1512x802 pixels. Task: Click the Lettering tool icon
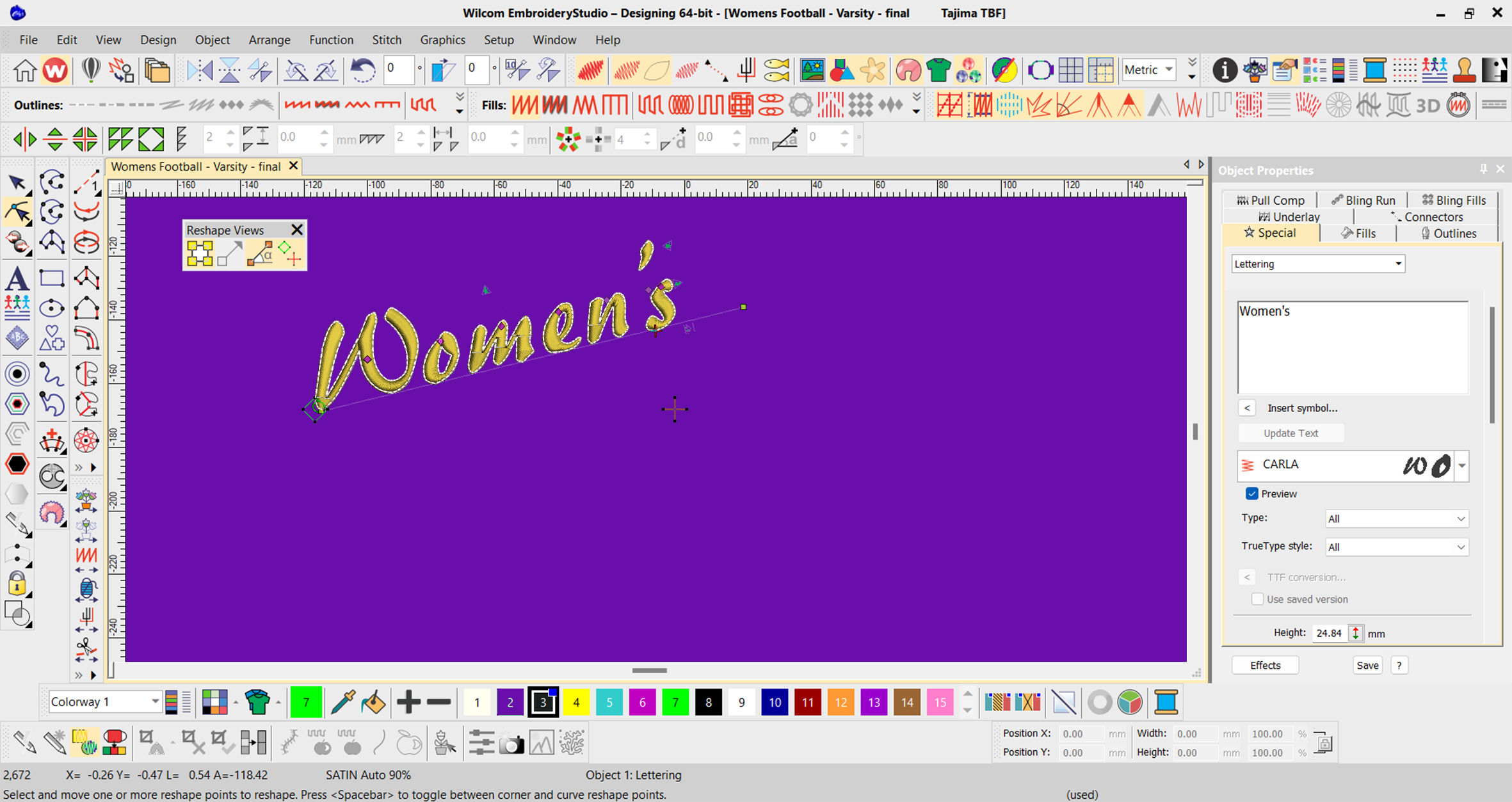[x=17, y=280]
